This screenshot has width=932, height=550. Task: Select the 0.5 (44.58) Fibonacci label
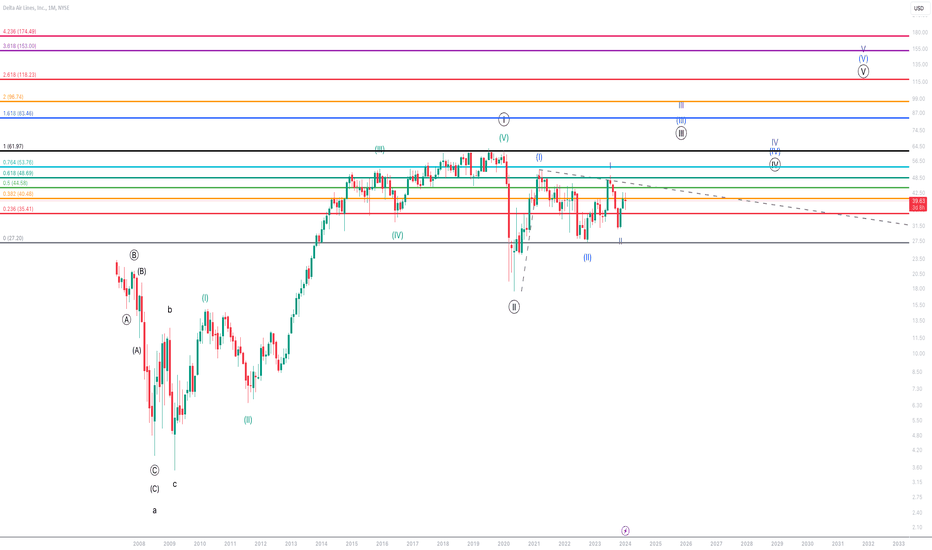(15, 183)
